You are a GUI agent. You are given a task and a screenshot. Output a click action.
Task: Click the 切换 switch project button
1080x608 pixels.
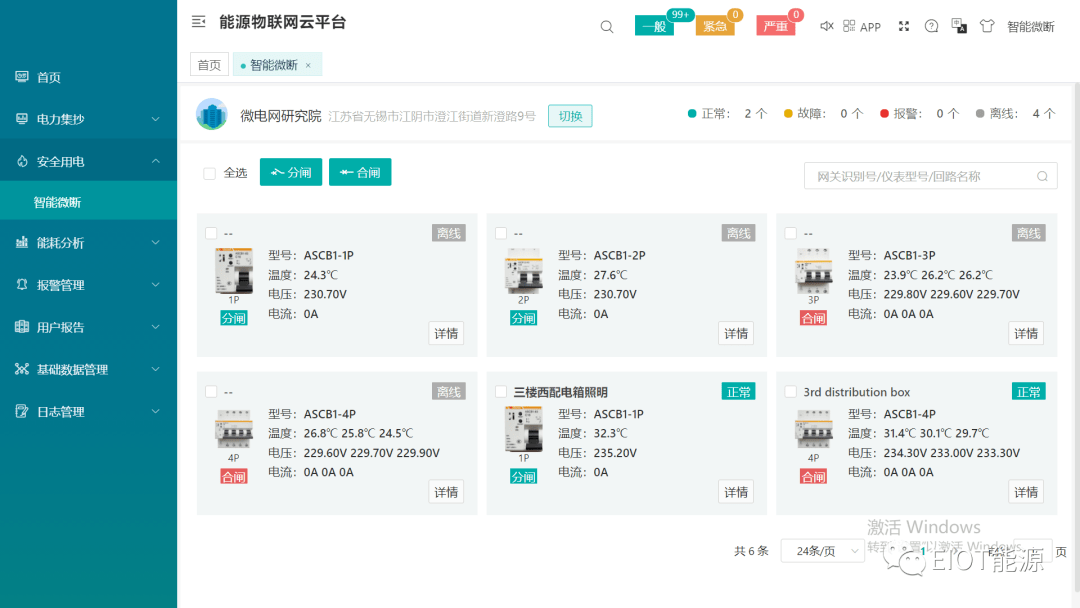[570, 116]
